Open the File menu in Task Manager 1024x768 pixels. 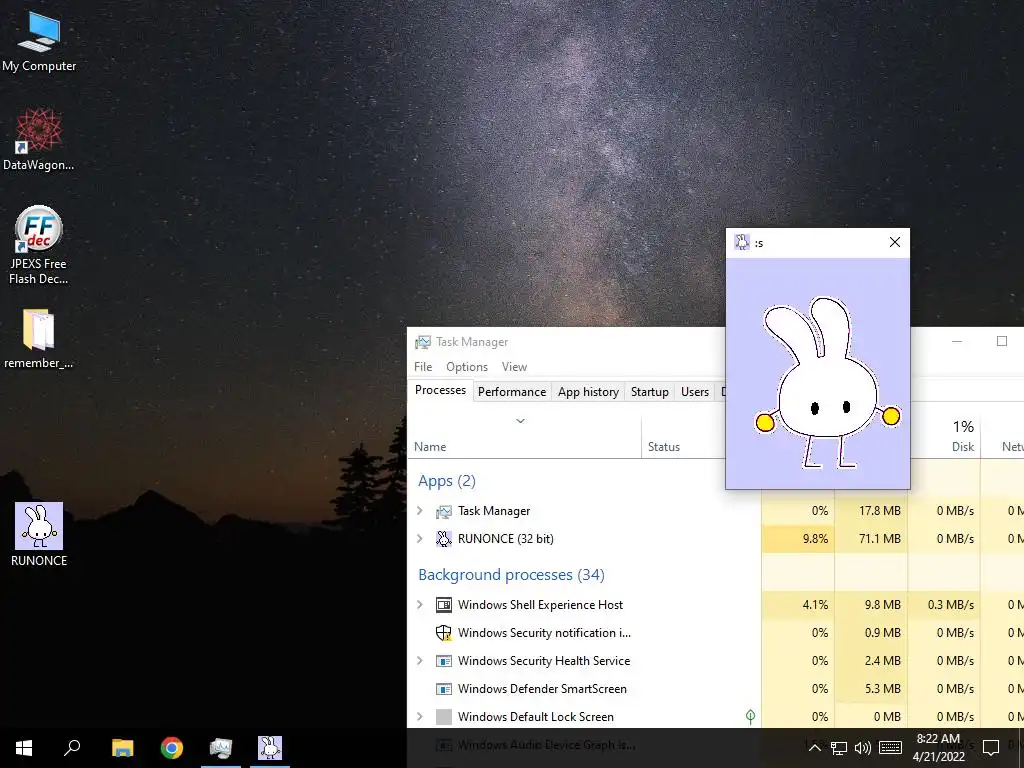[x=423, y=367]
